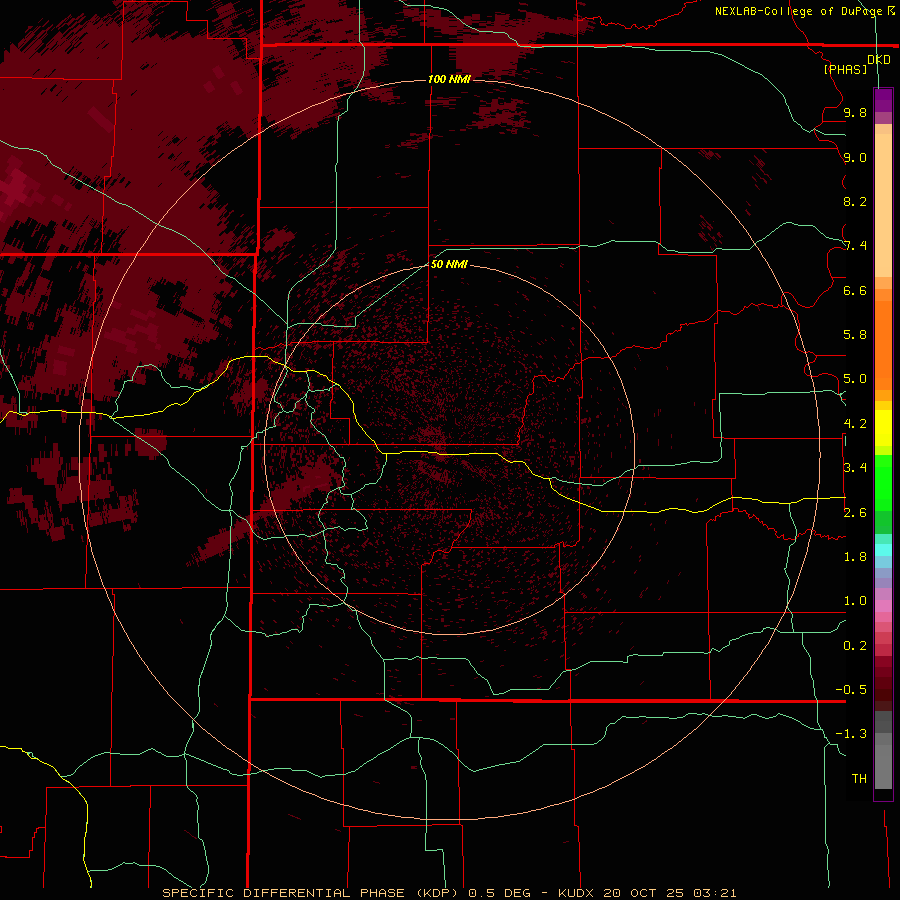Click the 4.2 value on the legend

[x=855, y=424]
